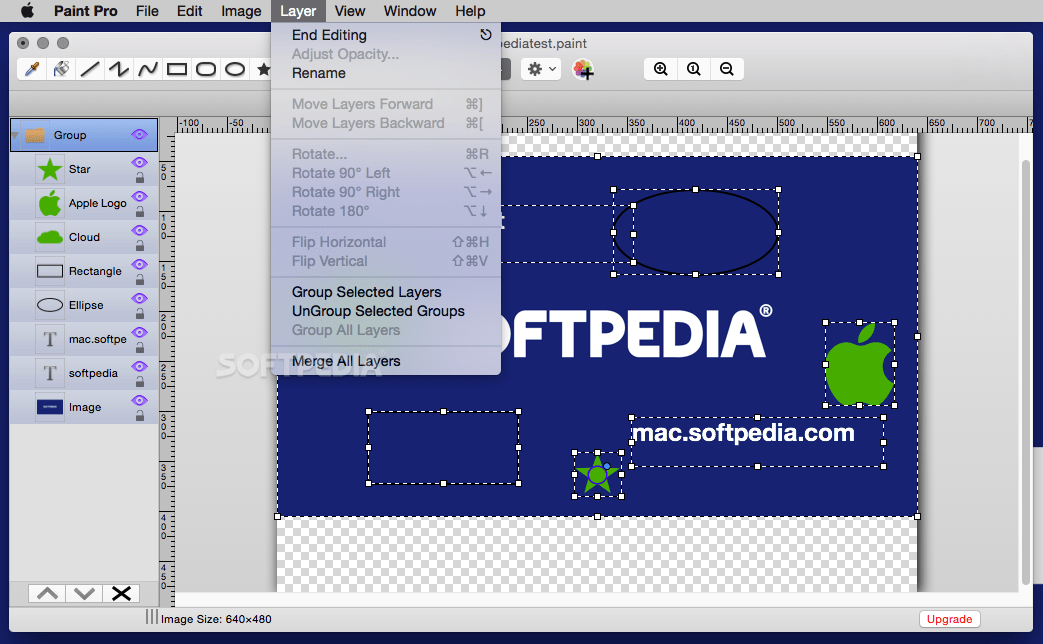
Task: Open the View menu
Action: coord(349,11)
